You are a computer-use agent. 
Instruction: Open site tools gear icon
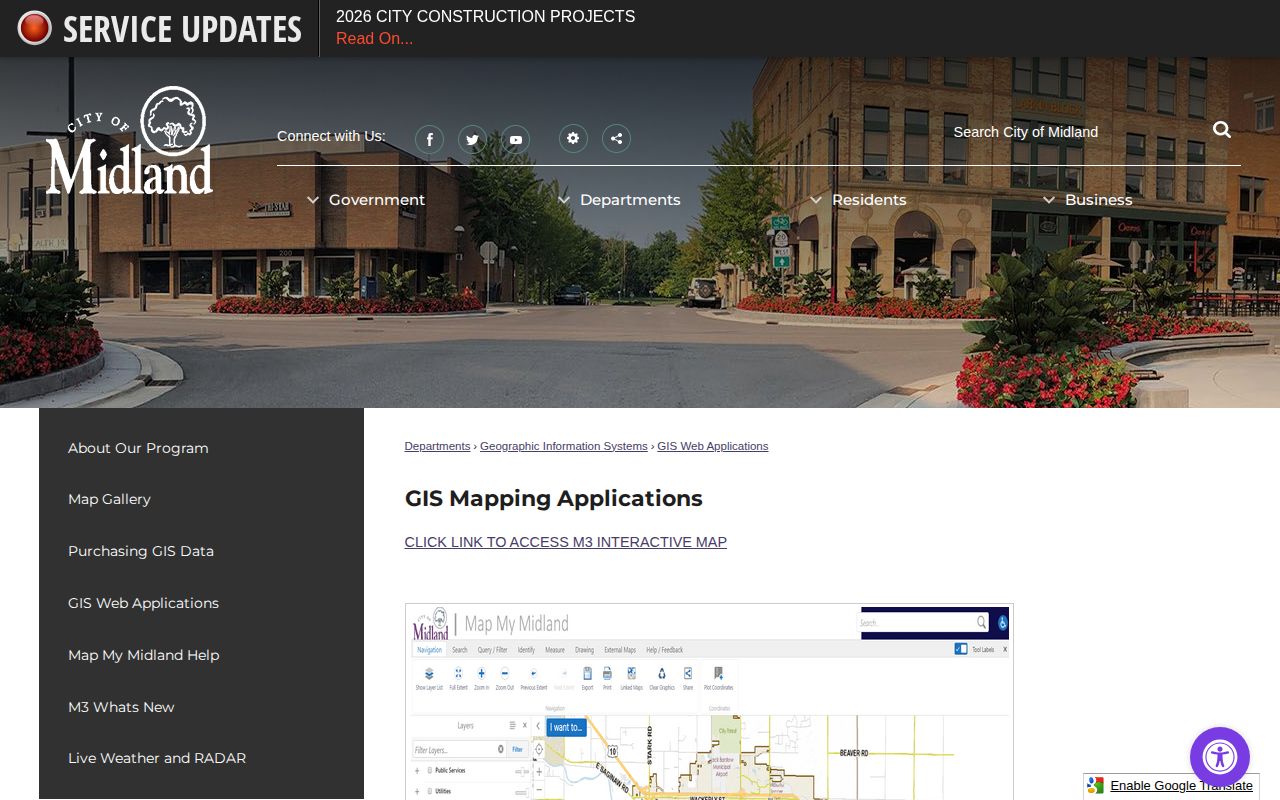coord(573,138)
